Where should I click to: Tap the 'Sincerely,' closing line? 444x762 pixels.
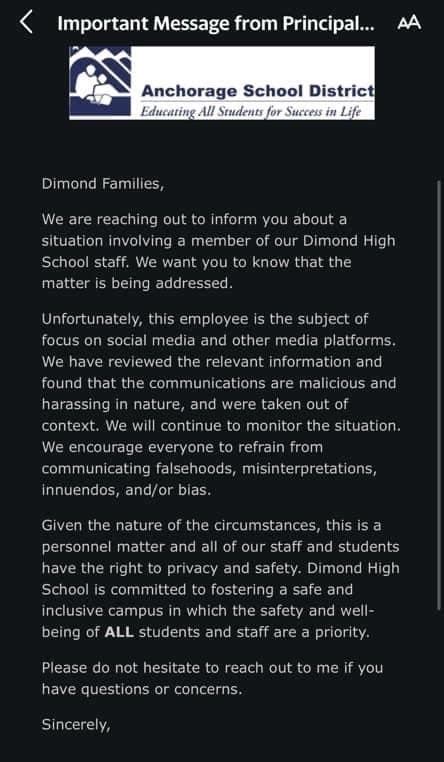pyautogui.click(x=76, y=725)
